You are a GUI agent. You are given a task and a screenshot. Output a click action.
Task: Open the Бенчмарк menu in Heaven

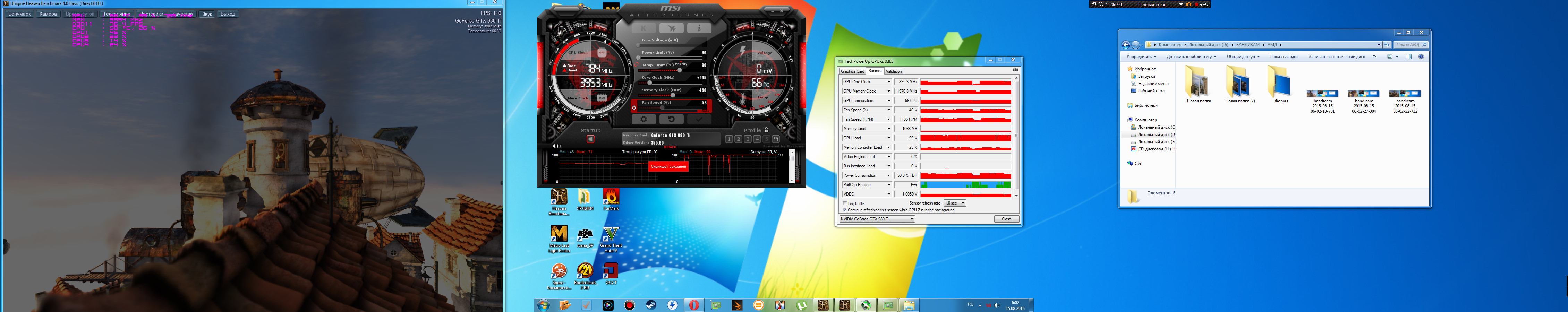[19, 14]
